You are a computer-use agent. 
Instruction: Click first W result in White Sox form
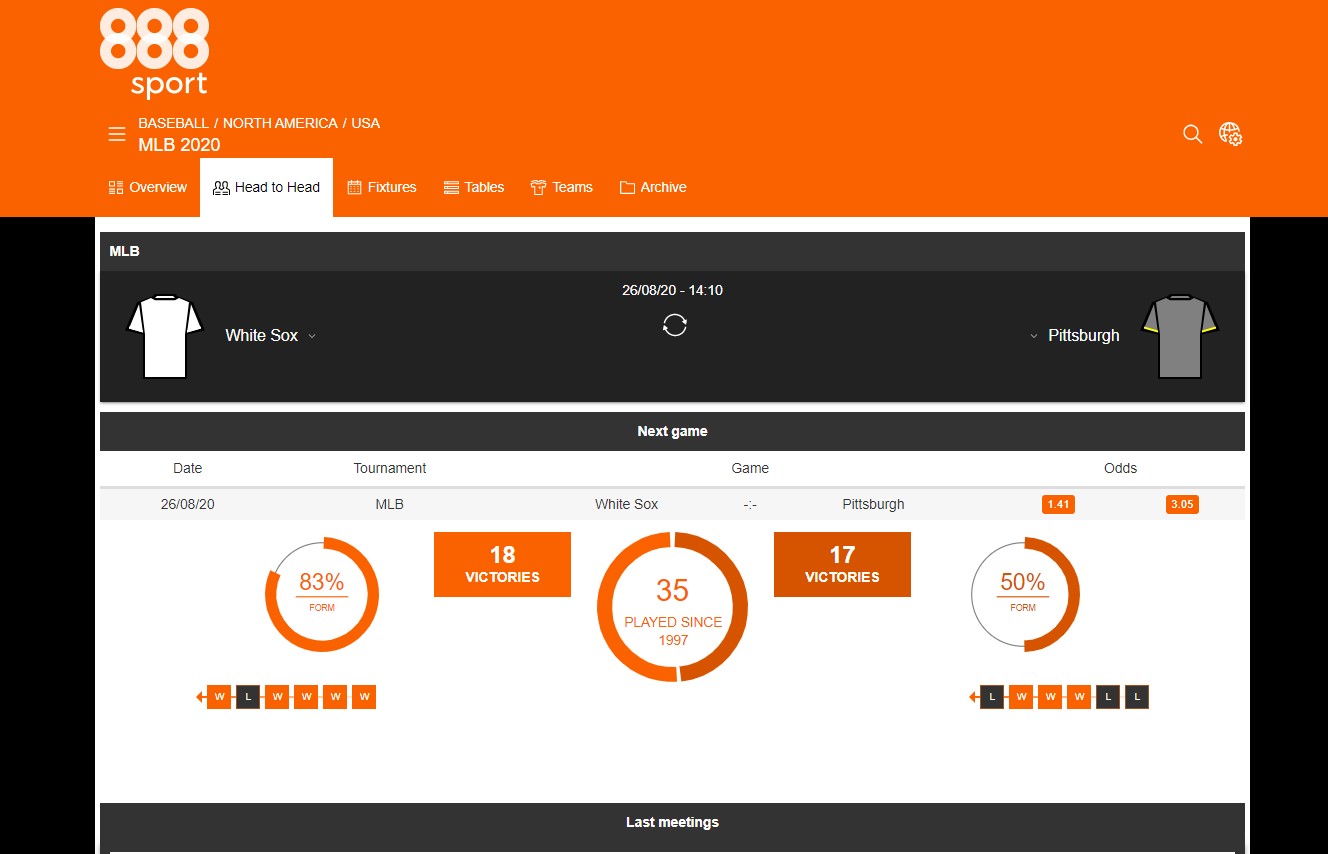219,697
